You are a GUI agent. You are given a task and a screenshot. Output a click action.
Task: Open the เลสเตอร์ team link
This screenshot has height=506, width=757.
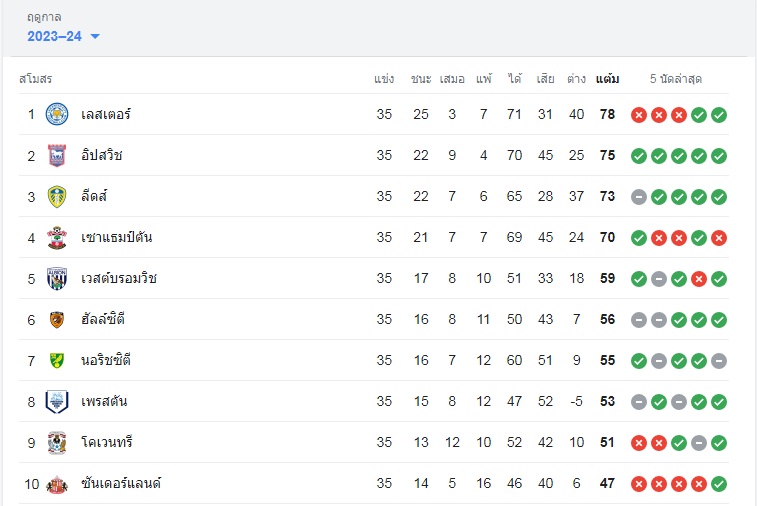pyautogui.click(x=106, y=114)
